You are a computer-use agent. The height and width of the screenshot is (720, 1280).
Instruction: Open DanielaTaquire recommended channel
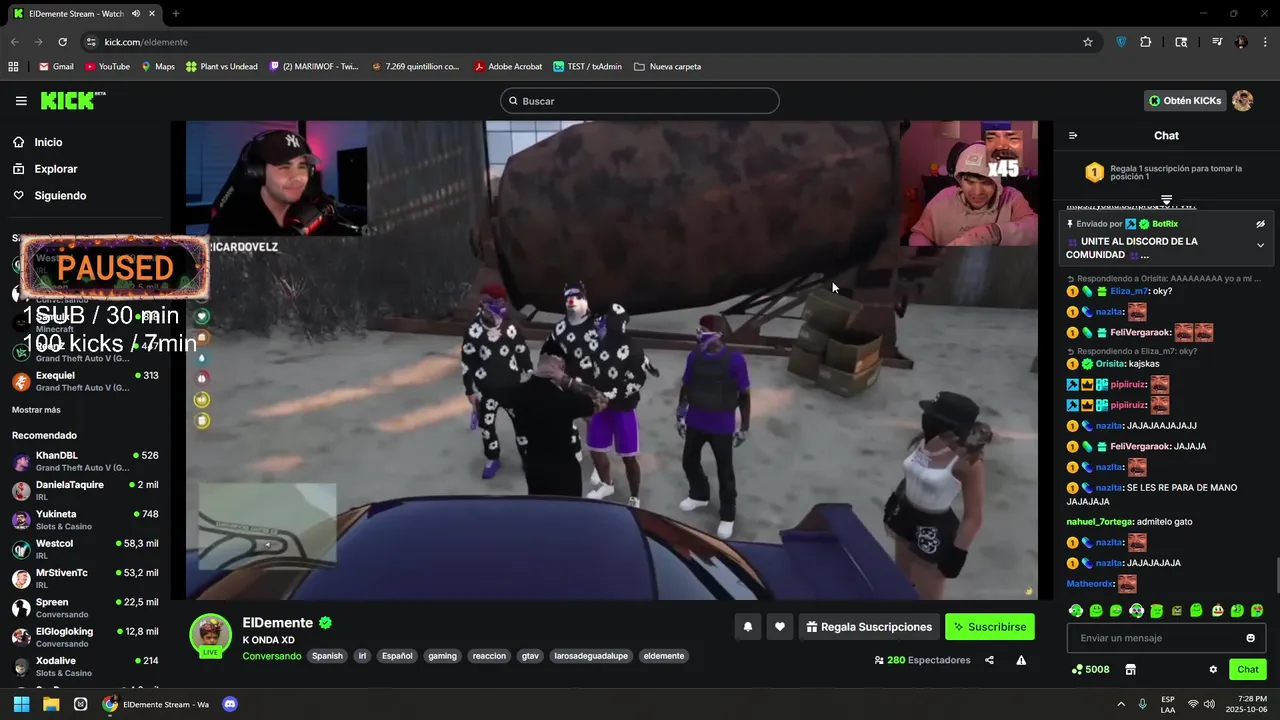click(x=85, y=490)
